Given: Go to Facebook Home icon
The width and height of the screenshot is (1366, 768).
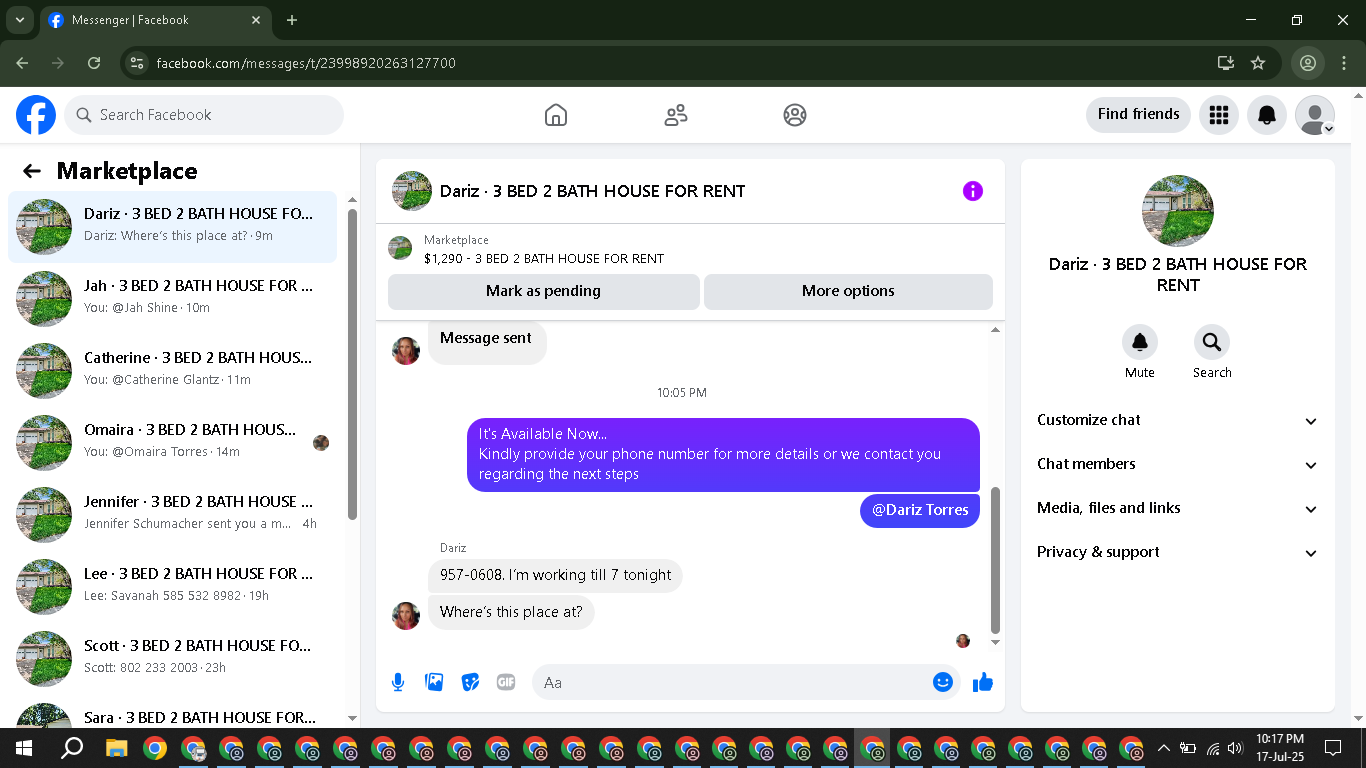Looking at the screenshot, I should [556, 115].
